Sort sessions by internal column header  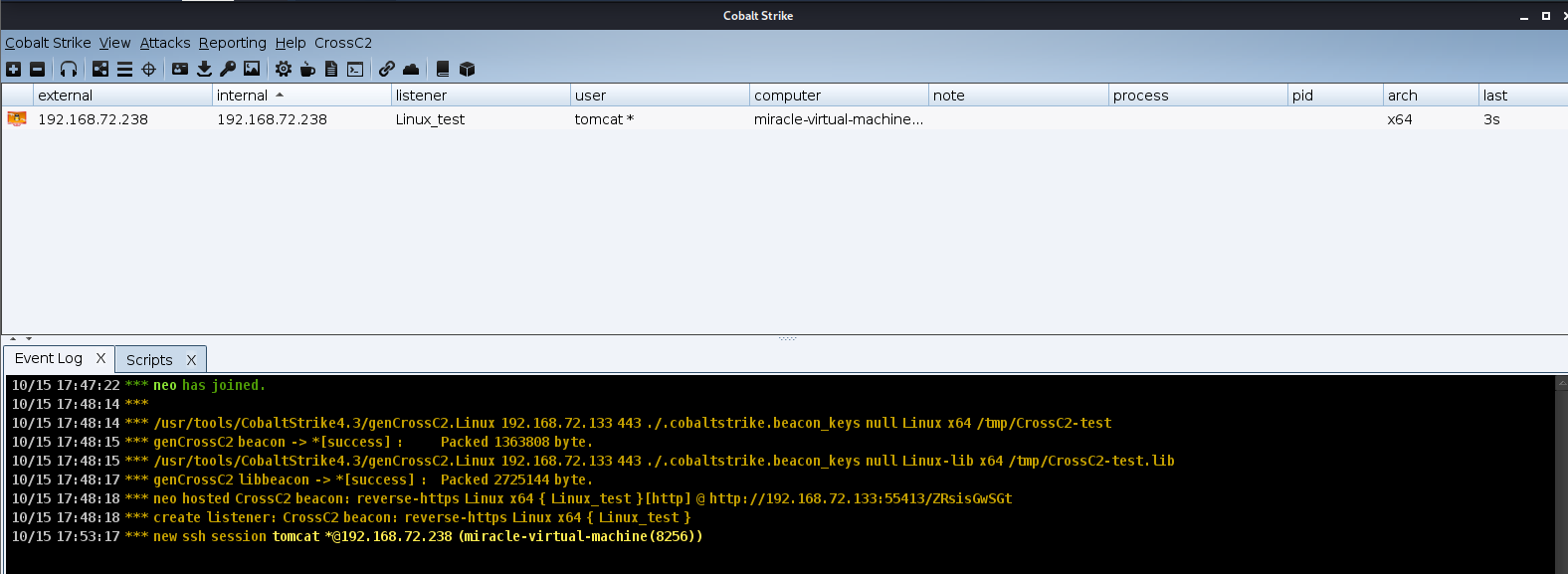302,96
